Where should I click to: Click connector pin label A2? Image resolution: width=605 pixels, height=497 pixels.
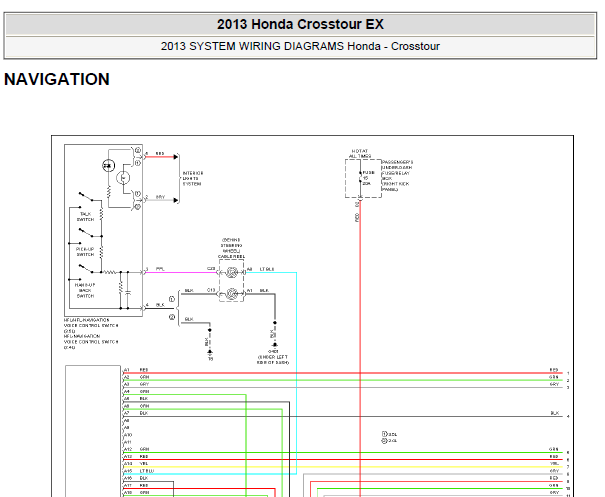coord(127,377)
